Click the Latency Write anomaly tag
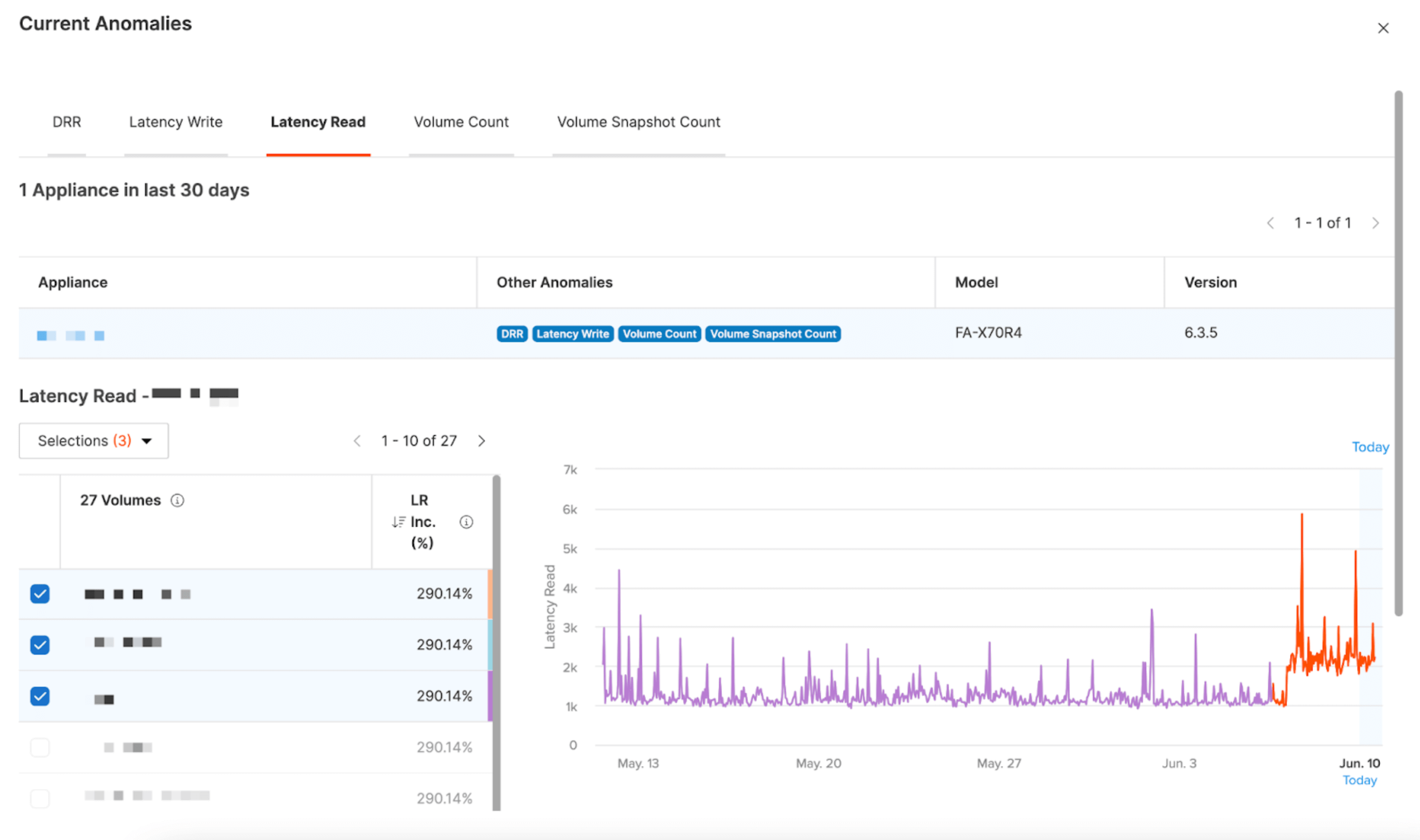Image resolution: width=1420 pixels, height=840 pixels. [x=573, y=334]
